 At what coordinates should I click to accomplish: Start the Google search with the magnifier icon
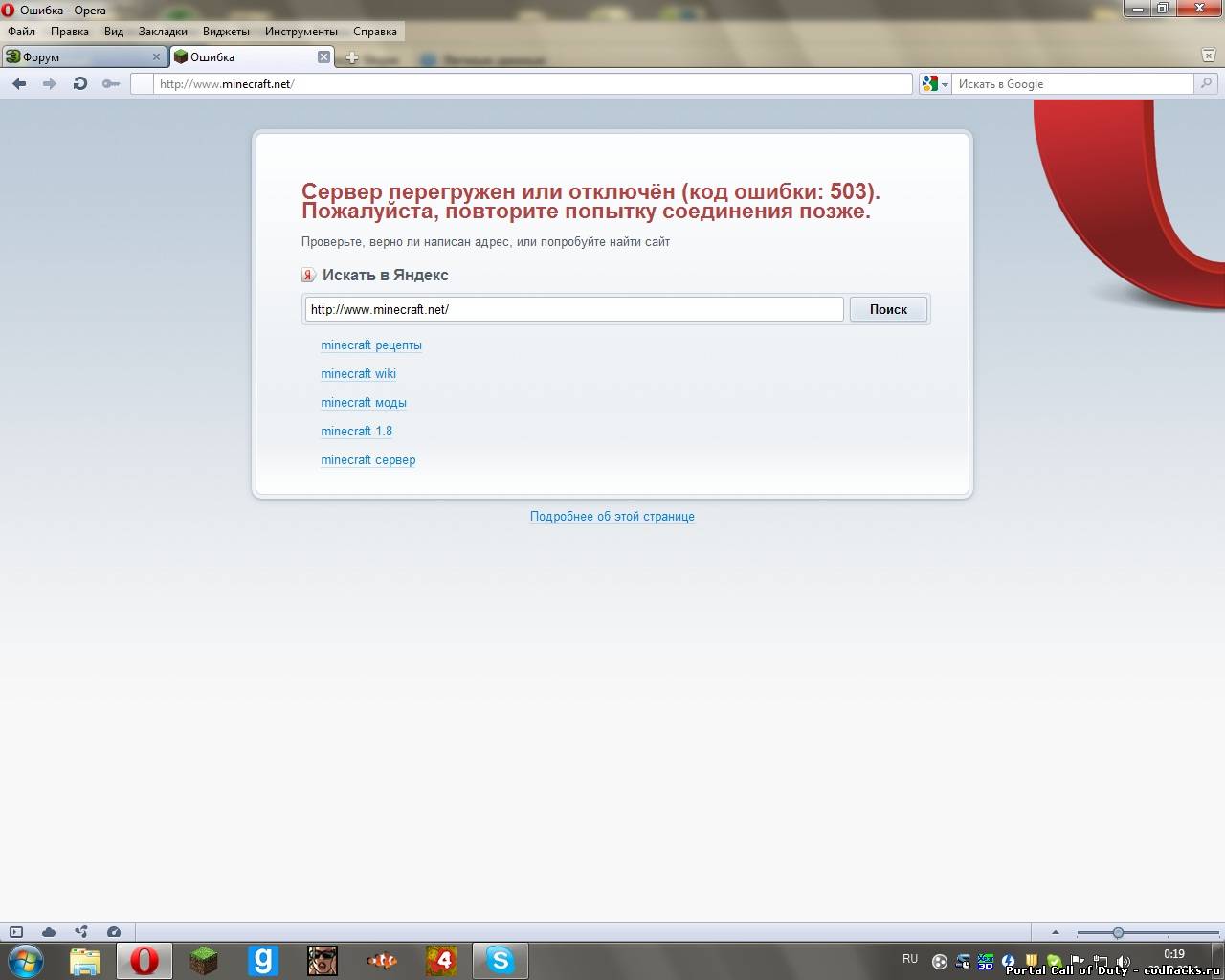[1207, 84]
